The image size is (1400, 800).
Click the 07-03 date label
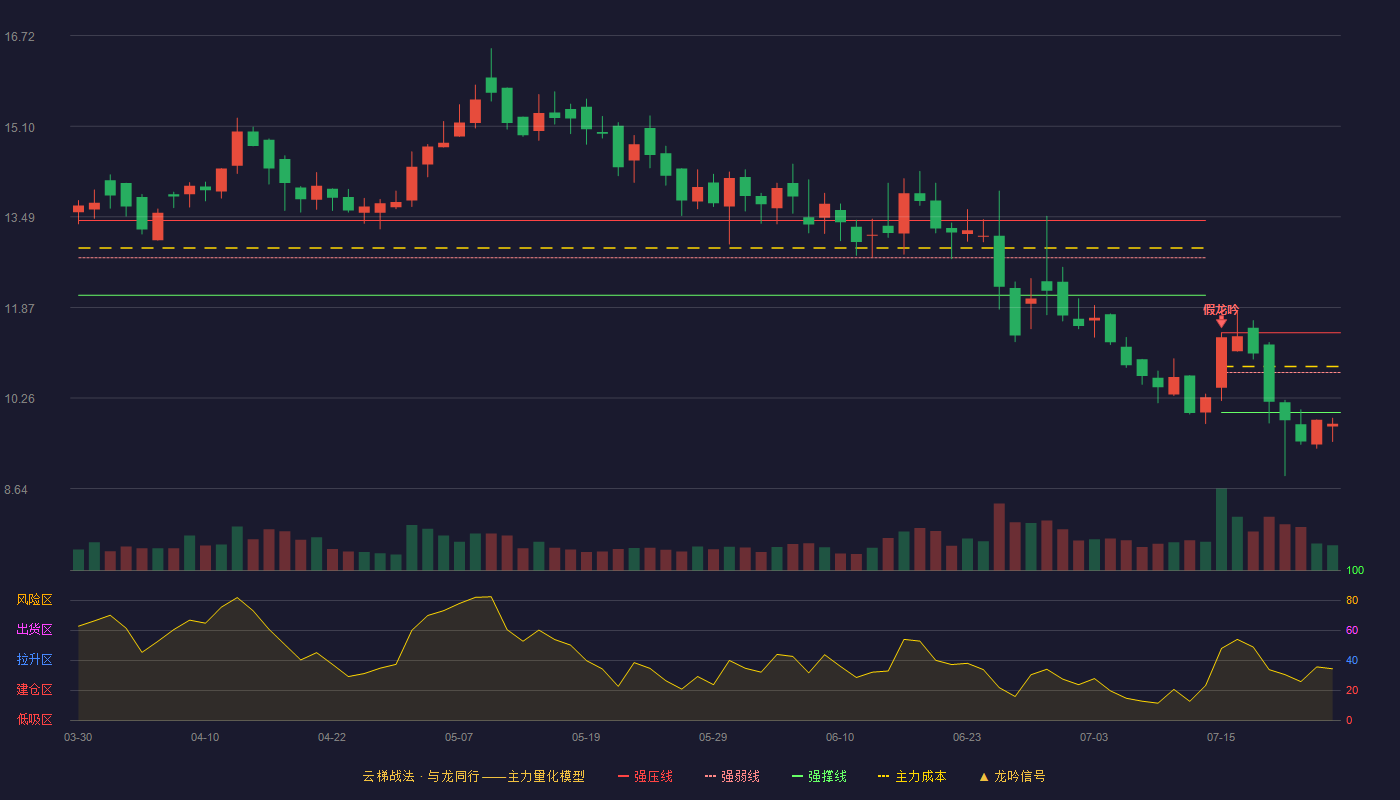(x=1094, y=737)
